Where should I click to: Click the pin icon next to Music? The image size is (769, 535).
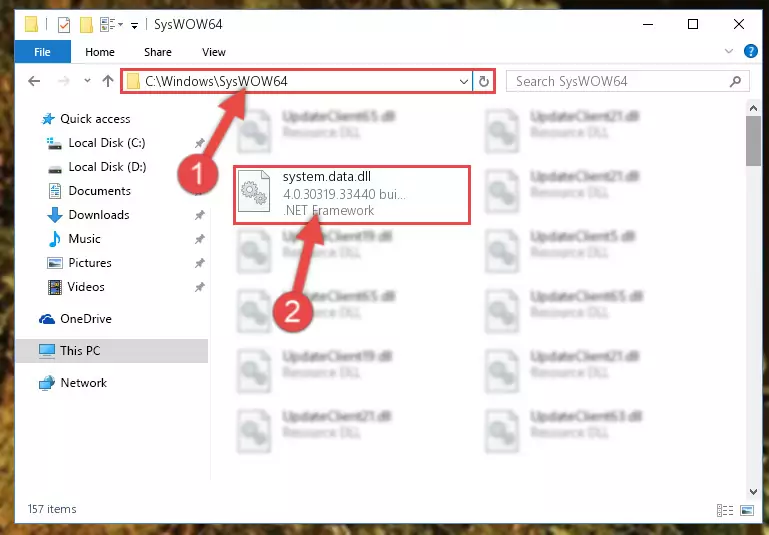point(199,239)
